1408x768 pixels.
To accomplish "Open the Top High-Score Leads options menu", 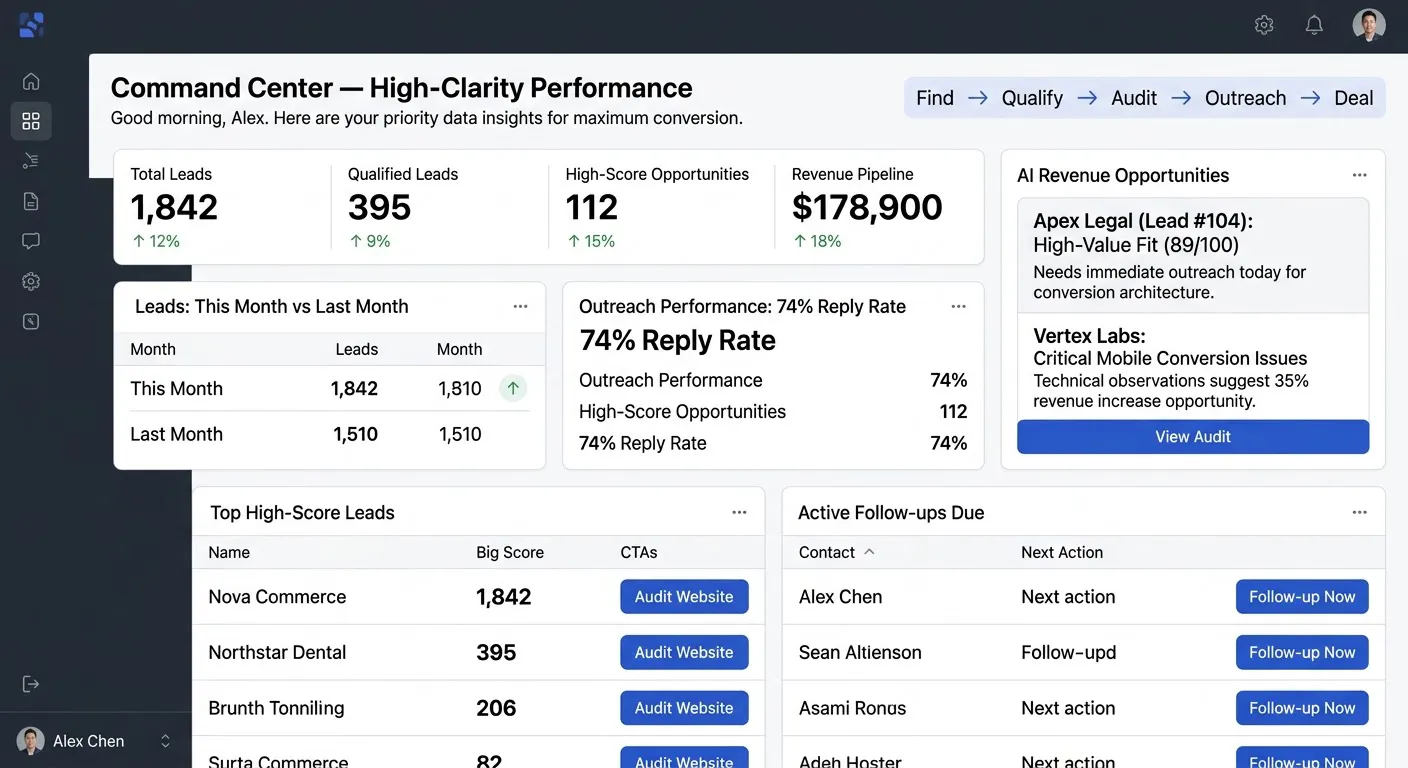I will coord(739,512).
